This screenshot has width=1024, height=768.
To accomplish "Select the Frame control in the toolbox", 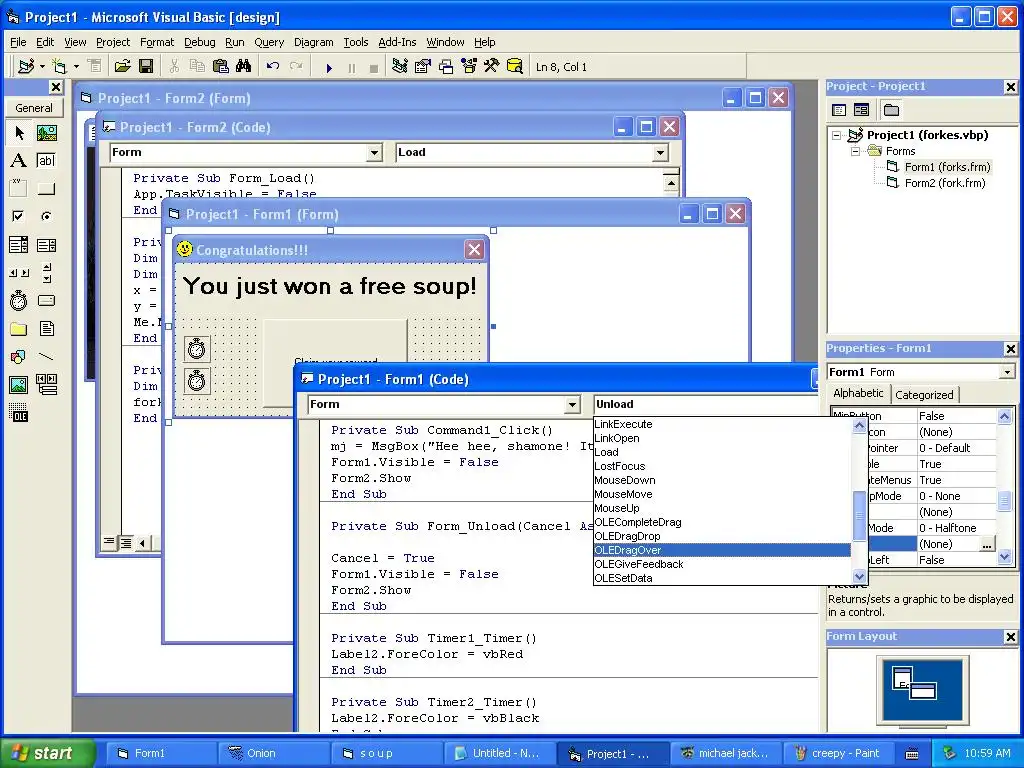I will [19, 189].
